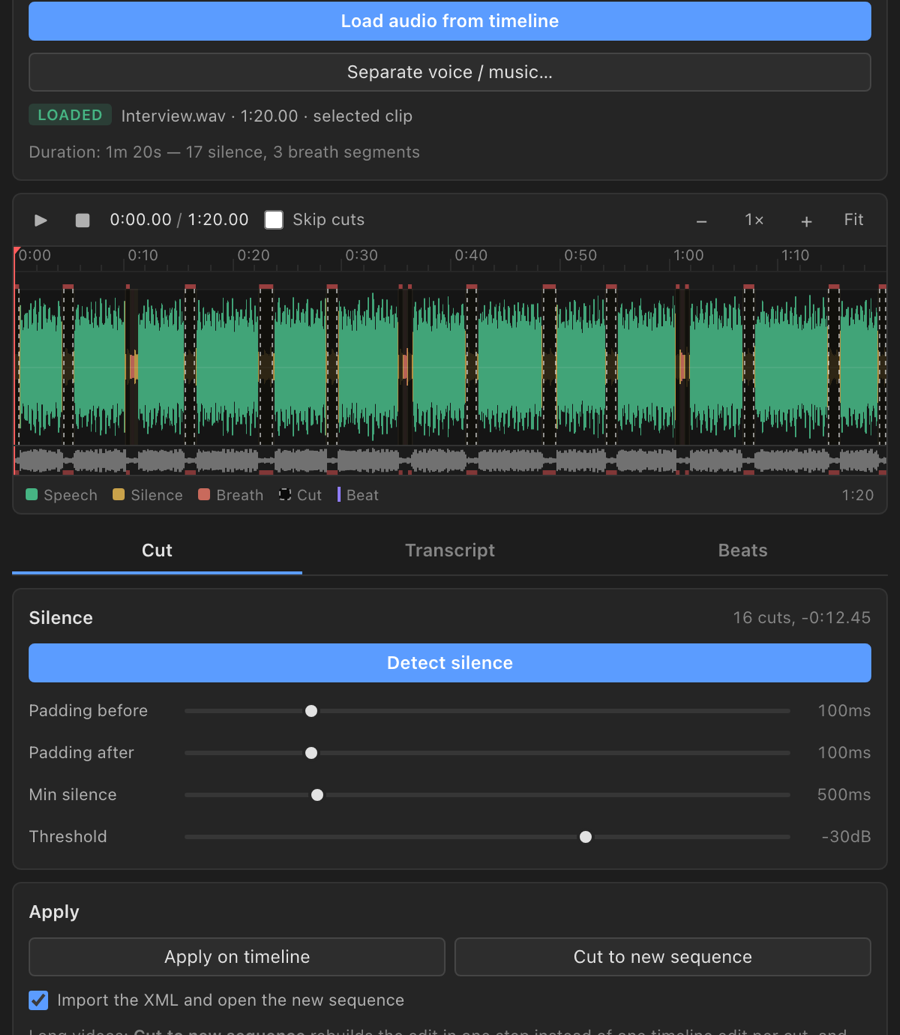This screenshot has width=900, height=1035.
Task: Click the '17 silence, 3 breath segments' duration line
Action: click(225, 152)
